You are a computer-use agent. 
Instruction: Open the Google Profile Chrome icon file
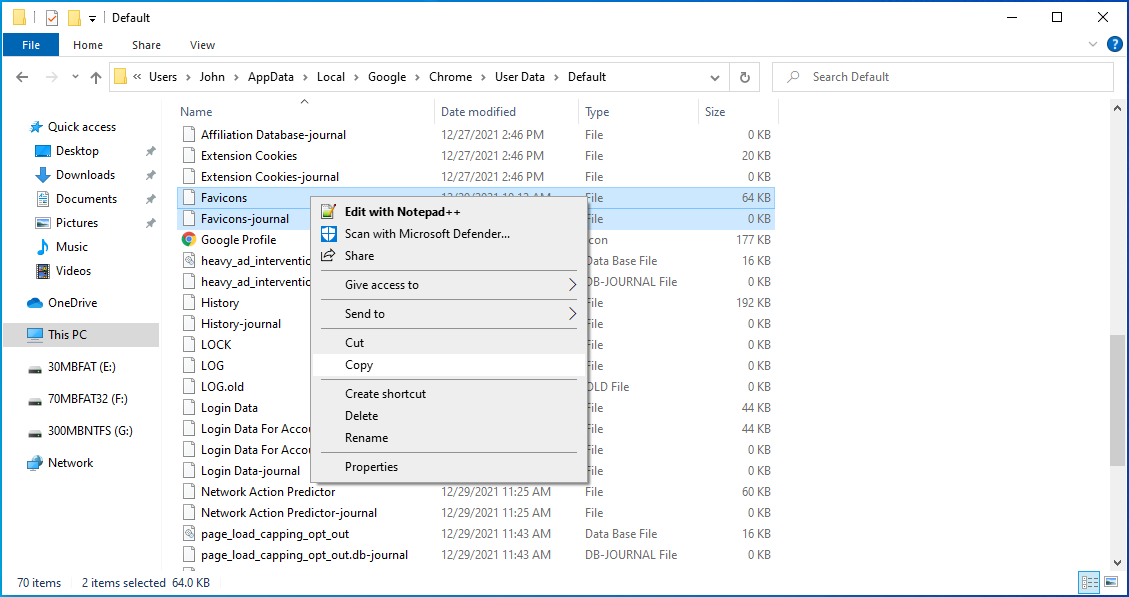(188, 240)
